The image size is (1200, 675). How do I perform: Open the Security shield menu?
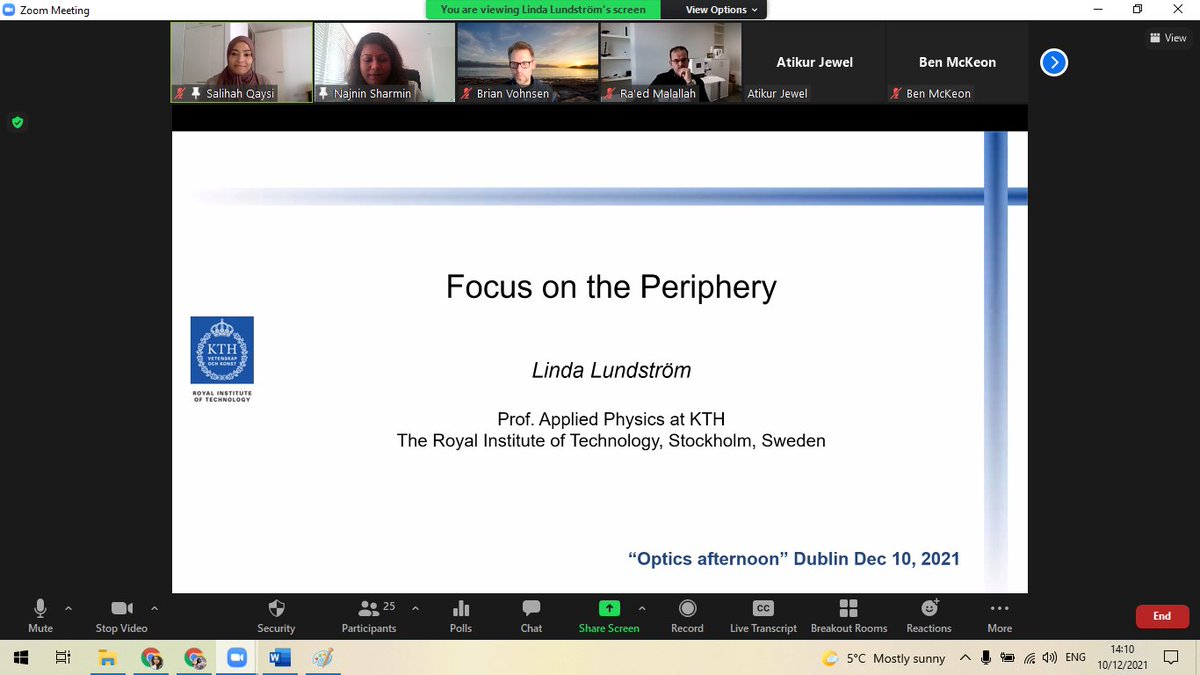pyautogui.click(x=276, y=615)
